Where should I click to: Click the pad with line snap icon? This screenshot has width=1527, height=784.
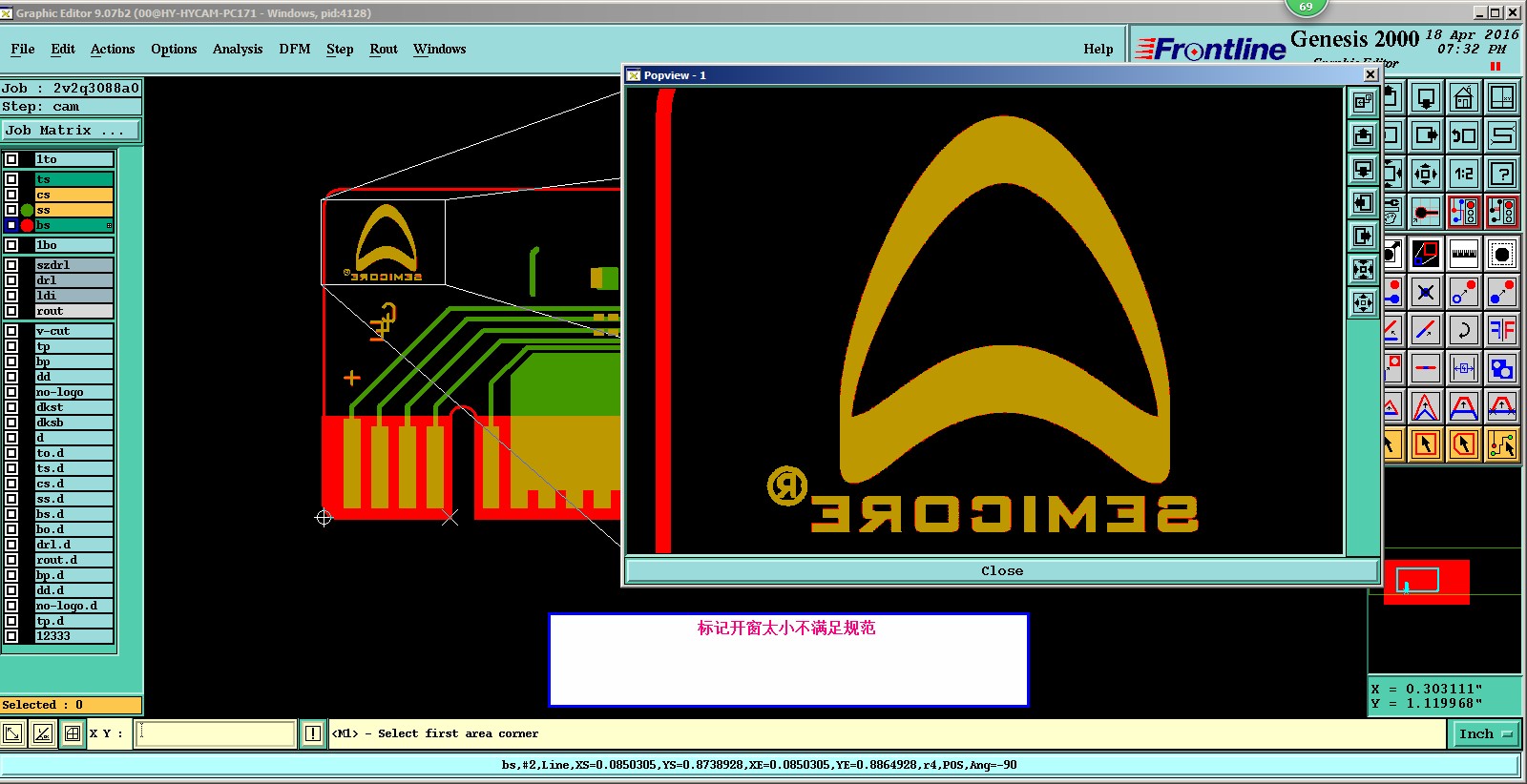pos(1426,212)
